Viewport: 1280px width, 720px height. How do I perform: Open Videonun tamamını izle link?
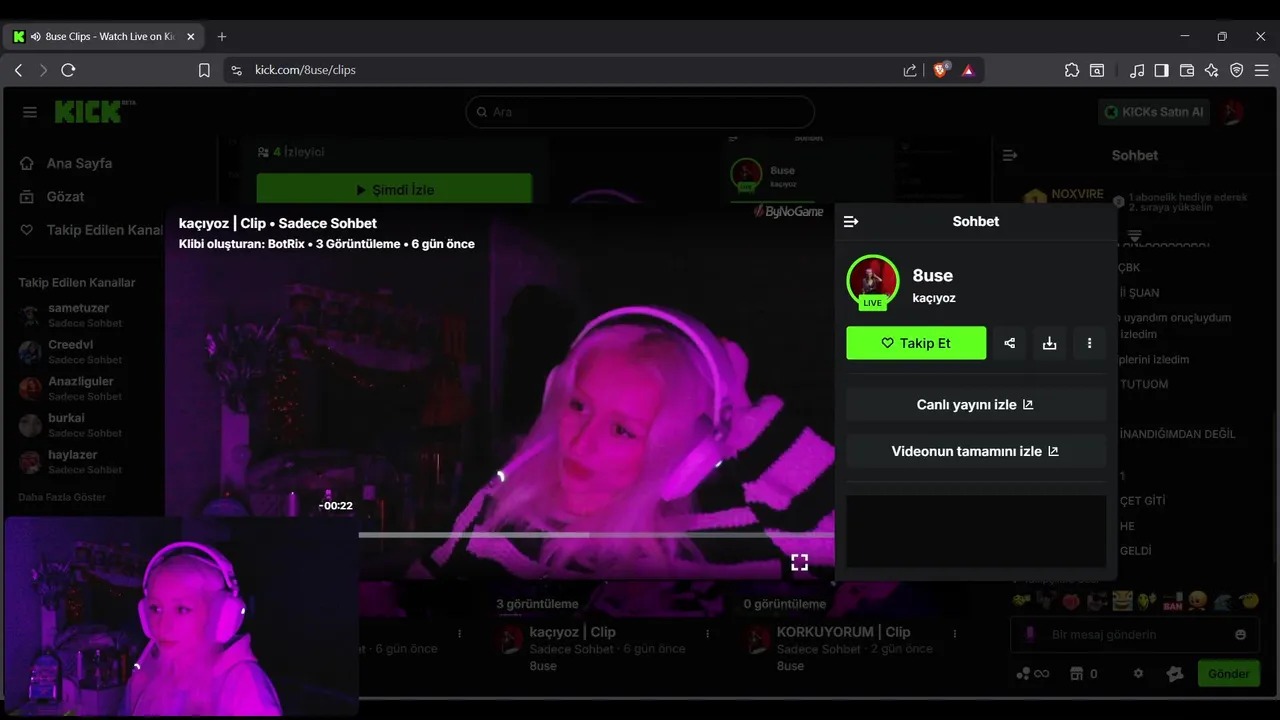(x=976, y=451)
